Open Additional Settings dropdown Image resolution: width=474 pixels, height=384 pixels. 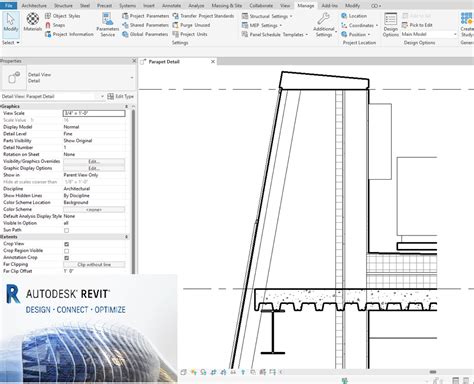[x=324, y=25]
